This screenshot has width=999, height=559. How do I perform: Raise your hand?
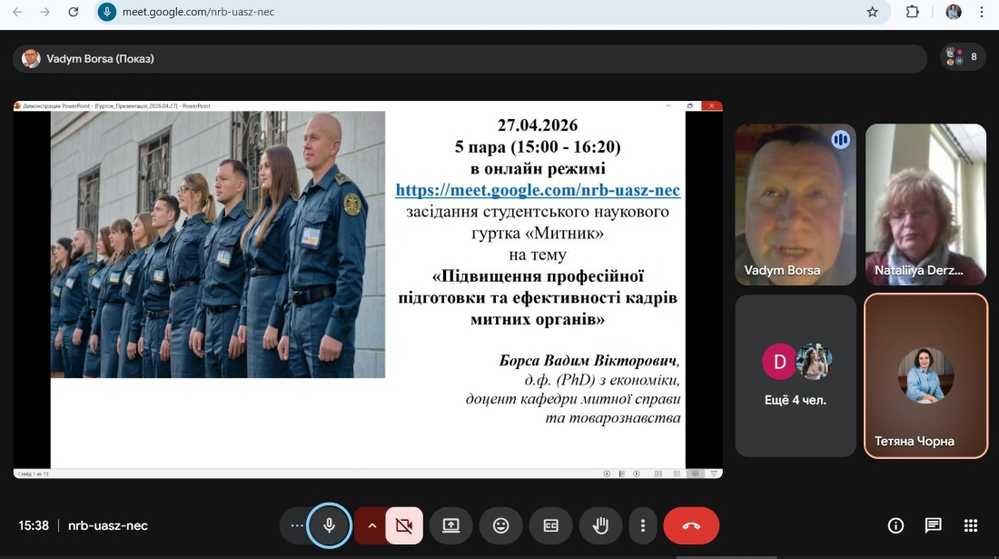point(601,525)
